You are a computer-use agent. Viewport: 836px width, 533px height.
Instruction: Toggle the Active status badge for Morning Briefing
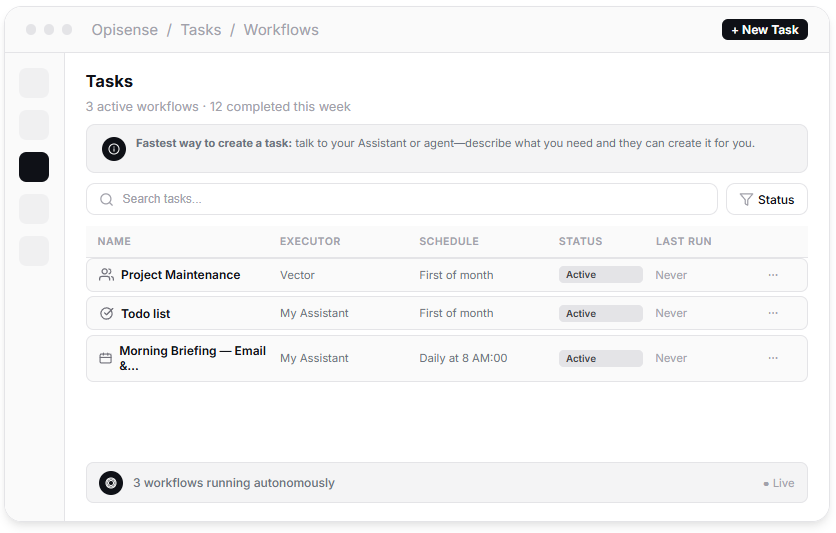(600, 358)
